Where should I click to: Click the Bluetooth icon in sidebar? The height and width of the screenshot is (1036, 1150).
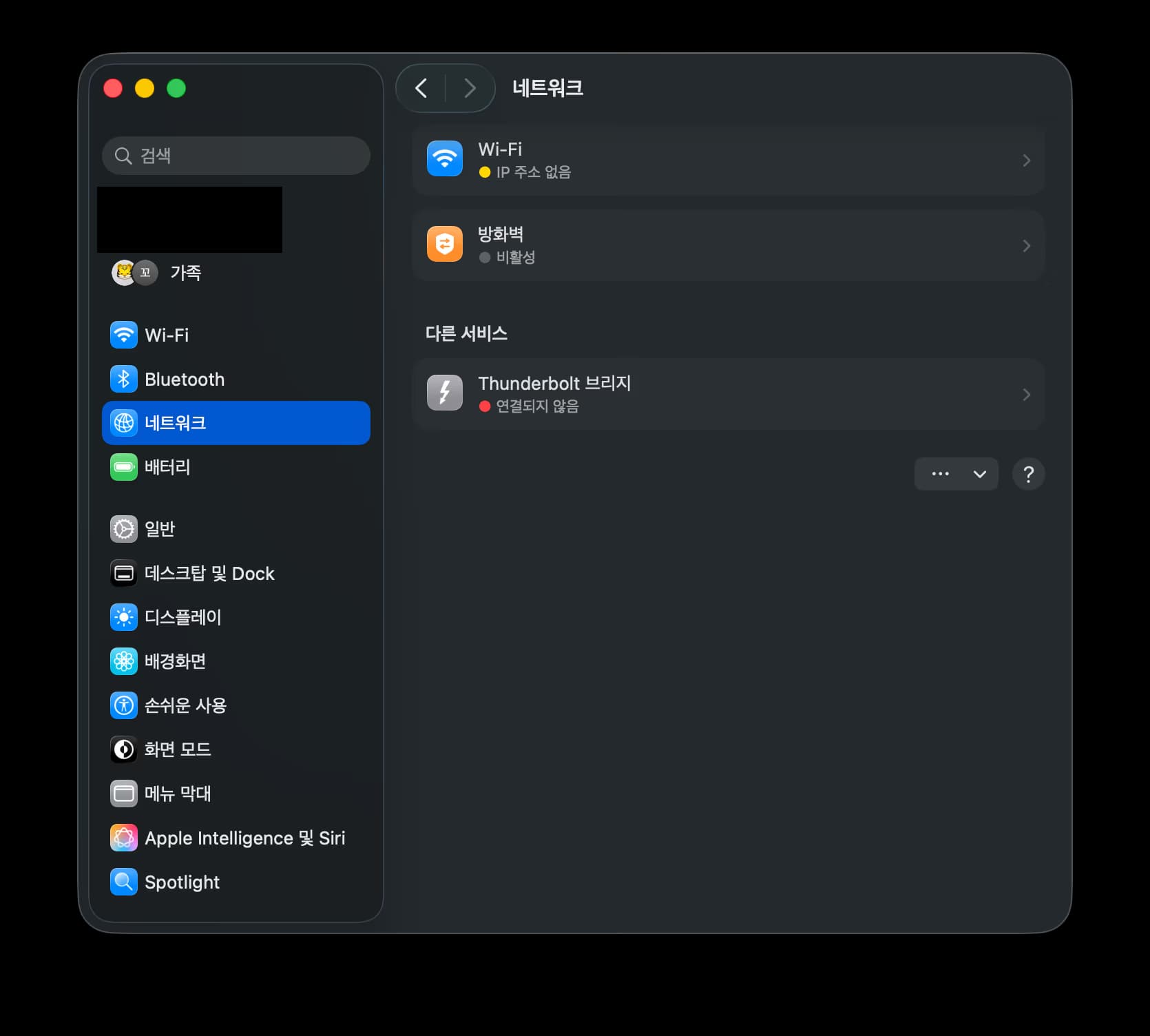coord(124,380)
